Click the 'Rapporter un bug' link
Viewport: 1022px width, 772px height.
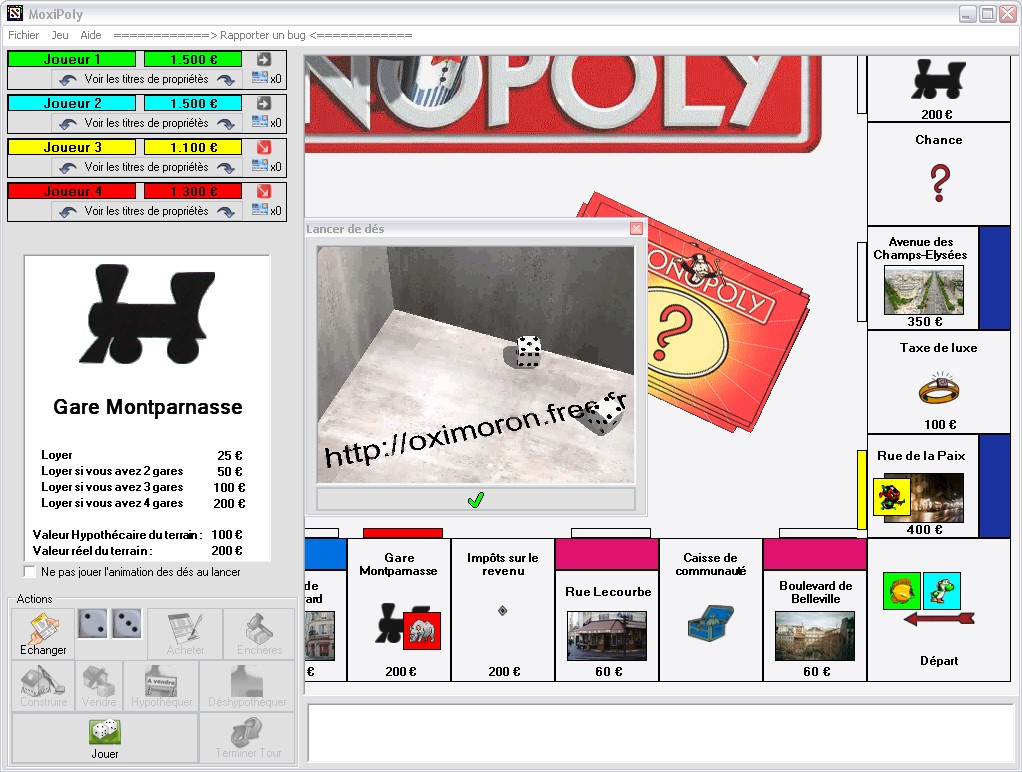263,35
